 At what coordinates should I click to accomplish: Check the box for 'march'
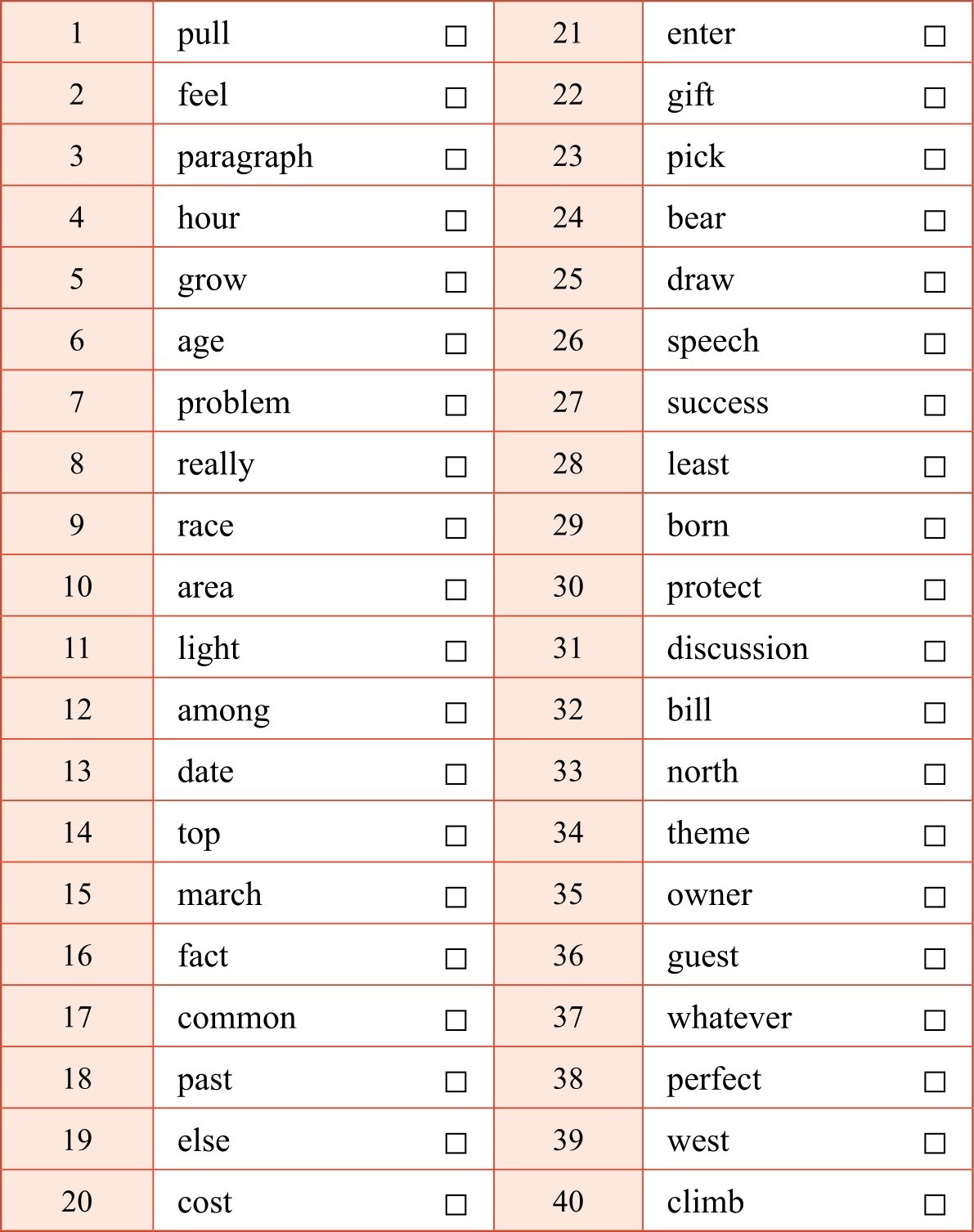point(456,897)
